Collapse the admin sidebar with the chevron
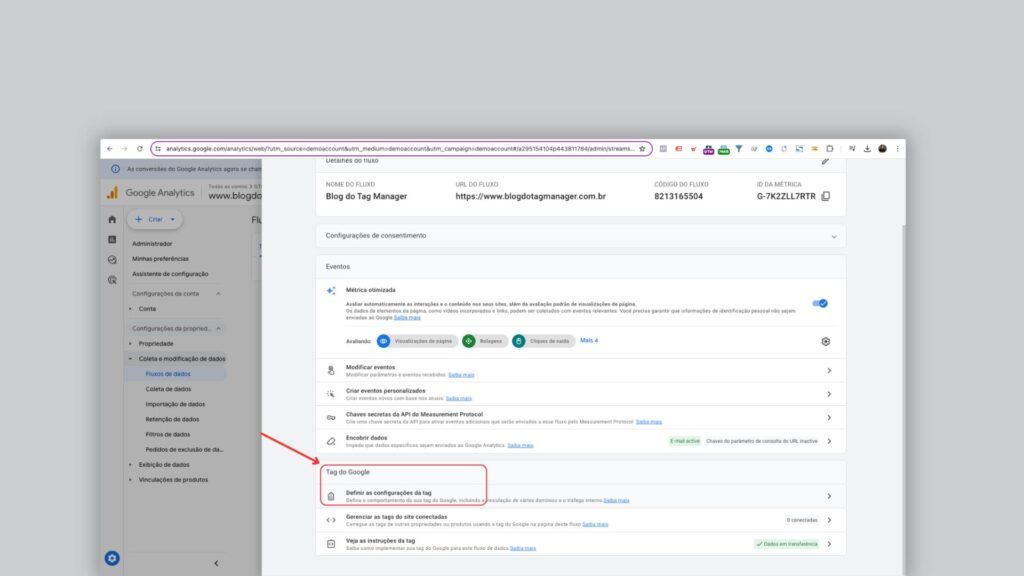Viewport: 1024px width, 576px height. pyautogui.click(x=216, y=563)
